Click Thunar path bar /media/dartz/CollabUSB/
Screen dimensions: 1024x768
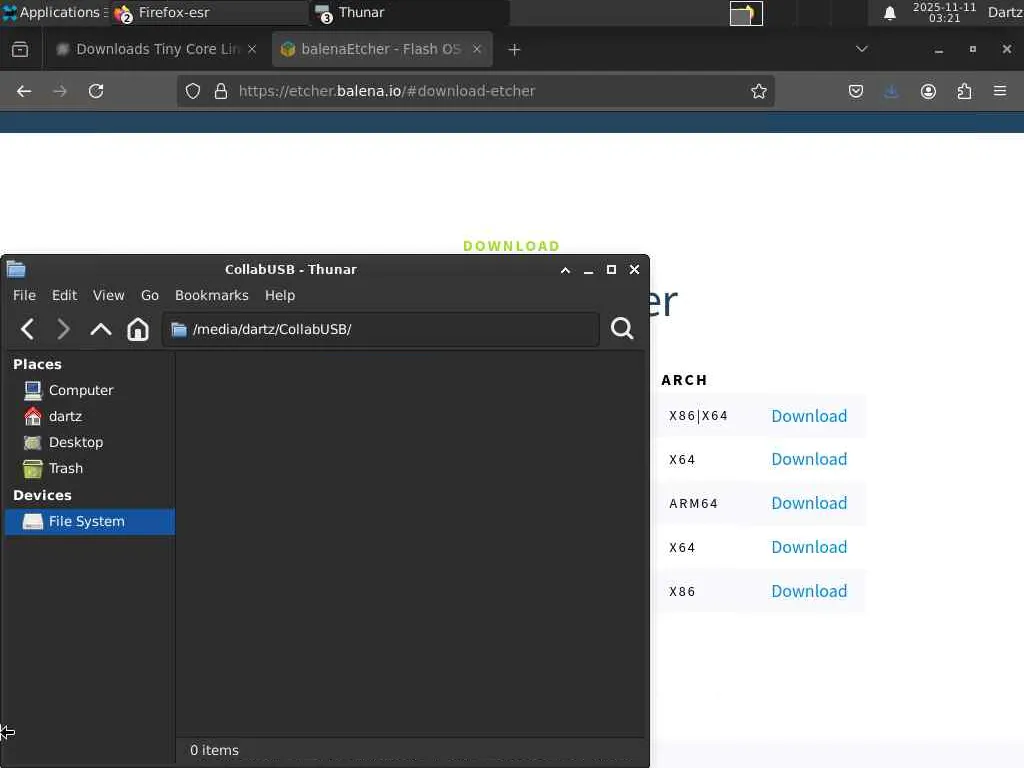[381, 329]
